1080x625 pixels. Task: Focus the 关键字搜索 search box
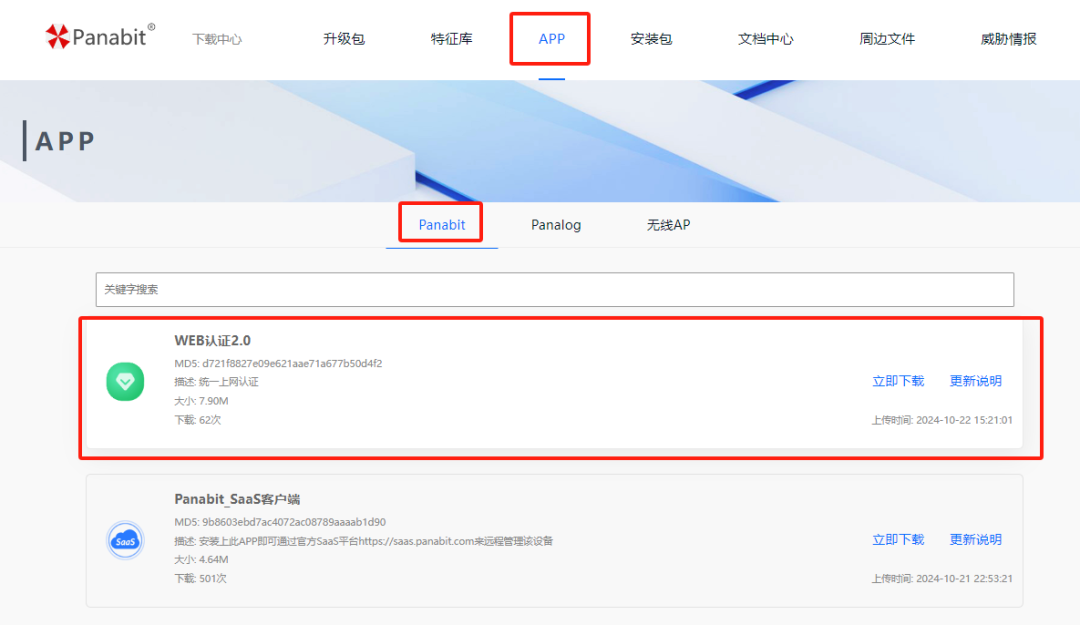pyautogui.click(x=554, y=289)
